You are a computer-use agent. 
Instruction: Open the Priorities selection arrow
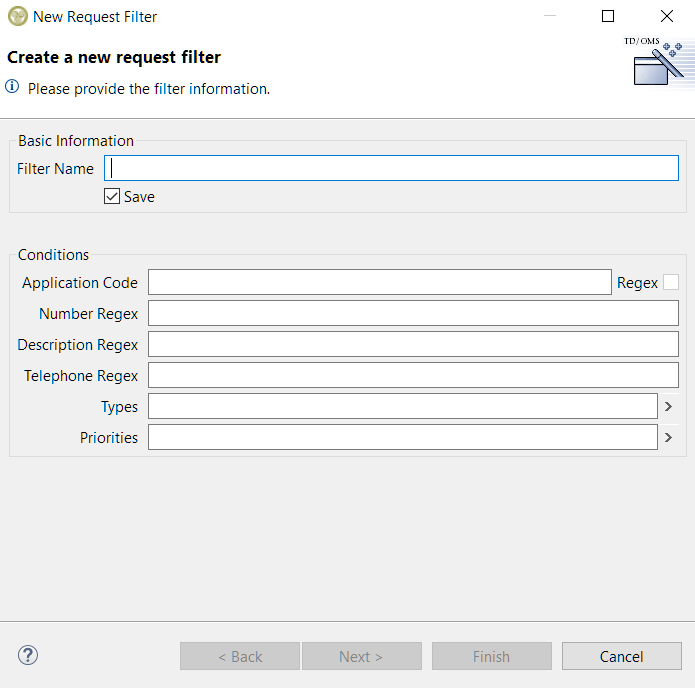coord(668,438)
